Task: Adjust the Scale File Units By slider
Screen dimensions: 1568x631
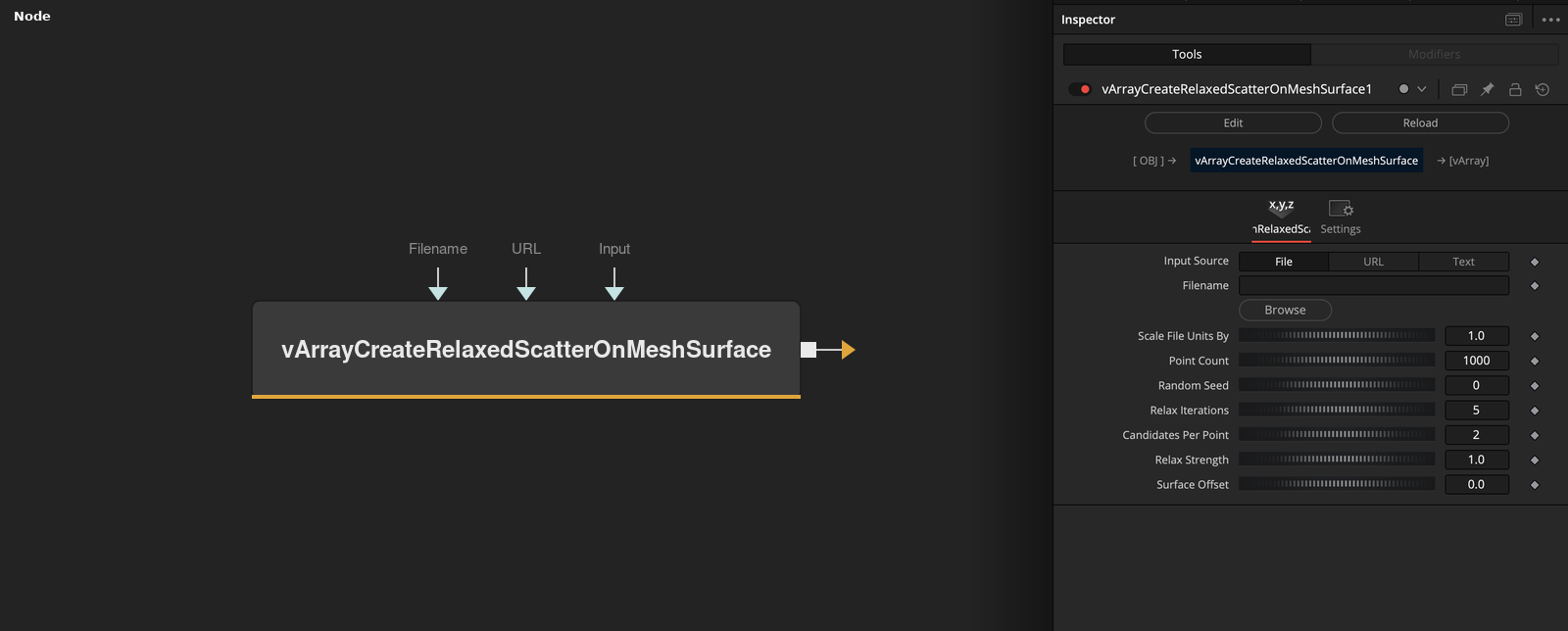Action: pyautogui.click(x=1337, y=335)
